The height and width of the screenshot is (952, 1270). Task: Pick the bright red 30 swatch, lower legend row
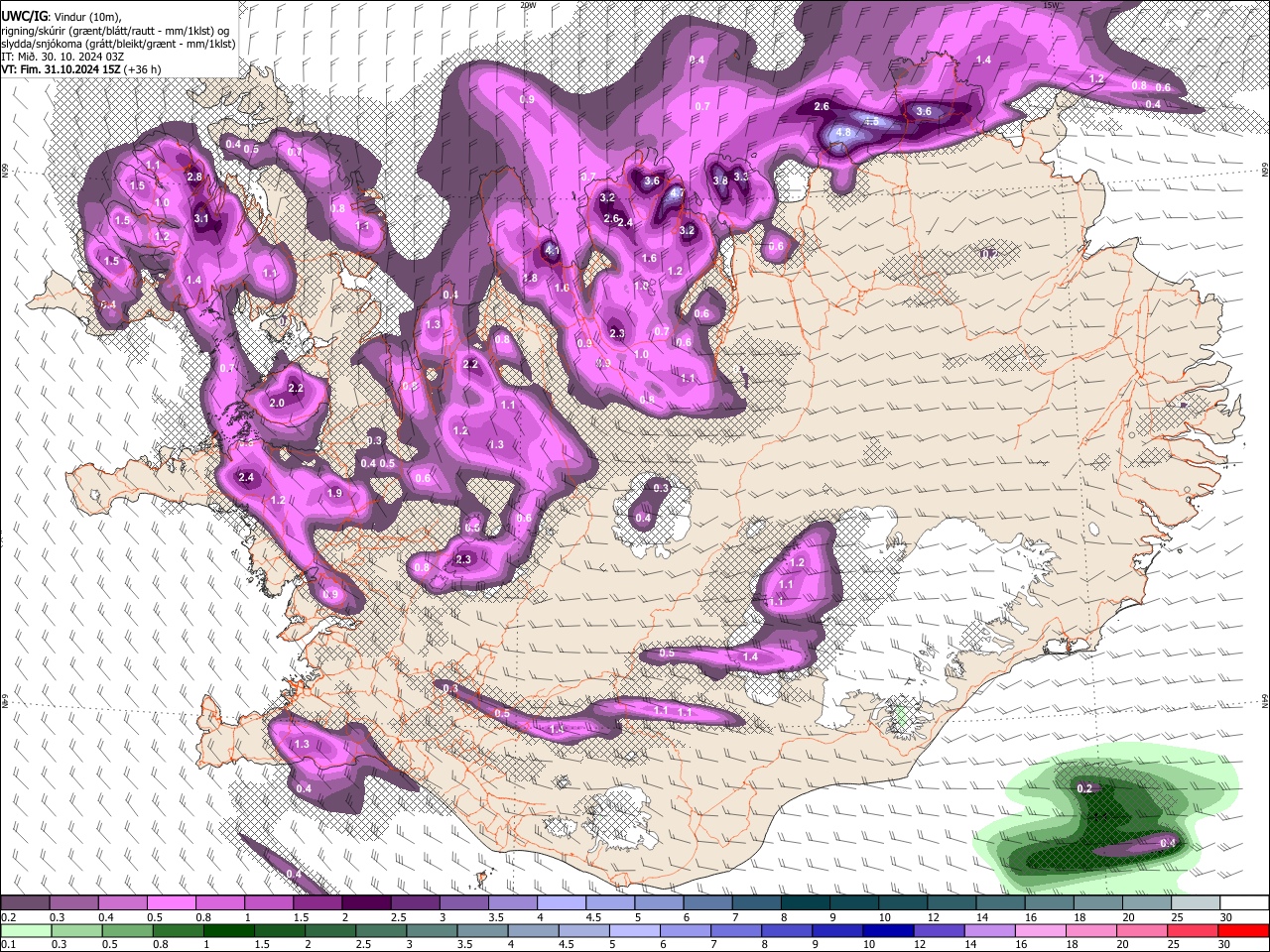coord(1243,930)
